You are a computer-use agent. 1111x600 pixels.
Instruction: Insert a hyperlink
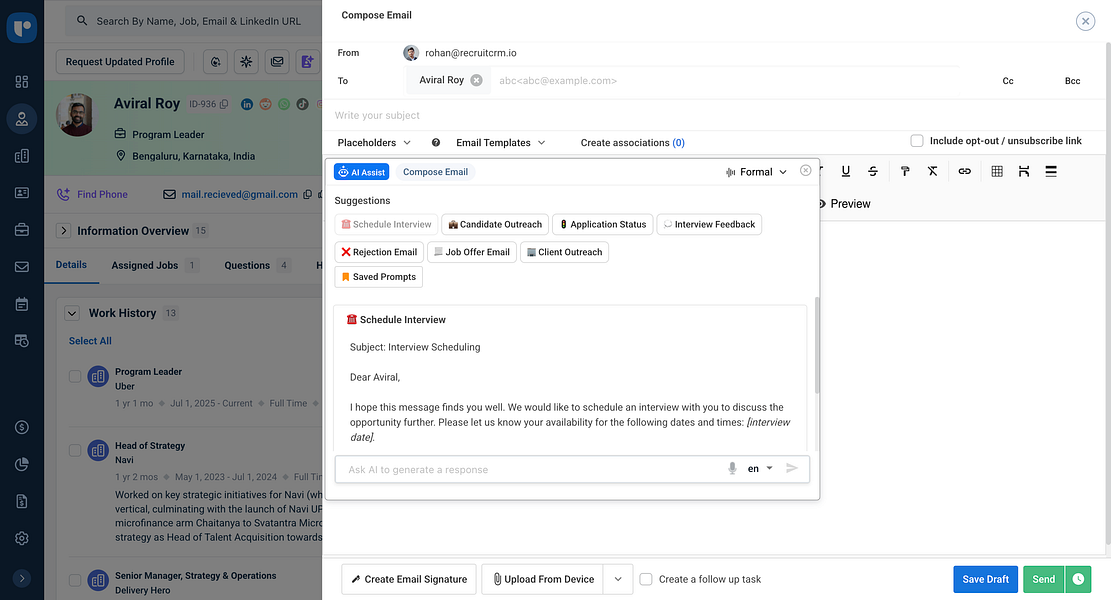(964, 171)
